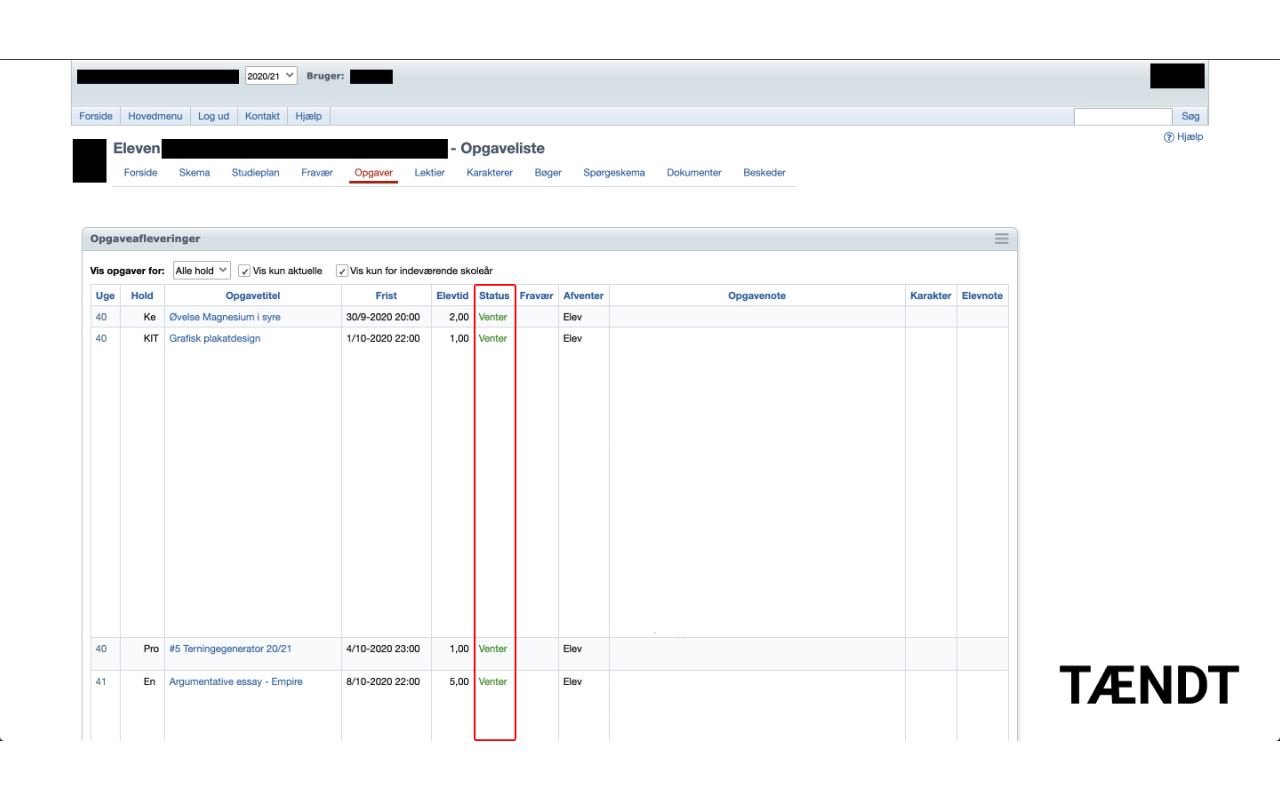Viewport: 1280px width, 800px height.
Task: Switch to the Studieplan tab
Action: (x=255, y=172)
